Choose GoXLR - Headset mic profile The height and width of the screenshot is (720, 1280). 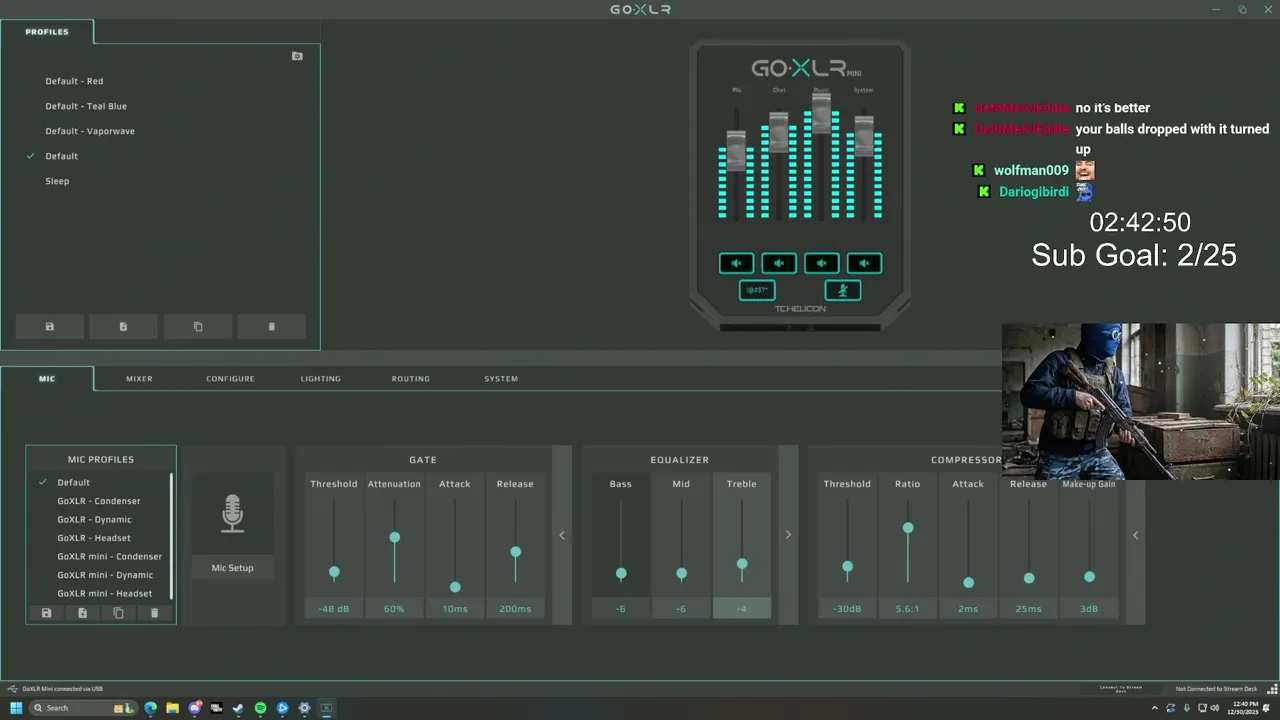coord(94,538)
